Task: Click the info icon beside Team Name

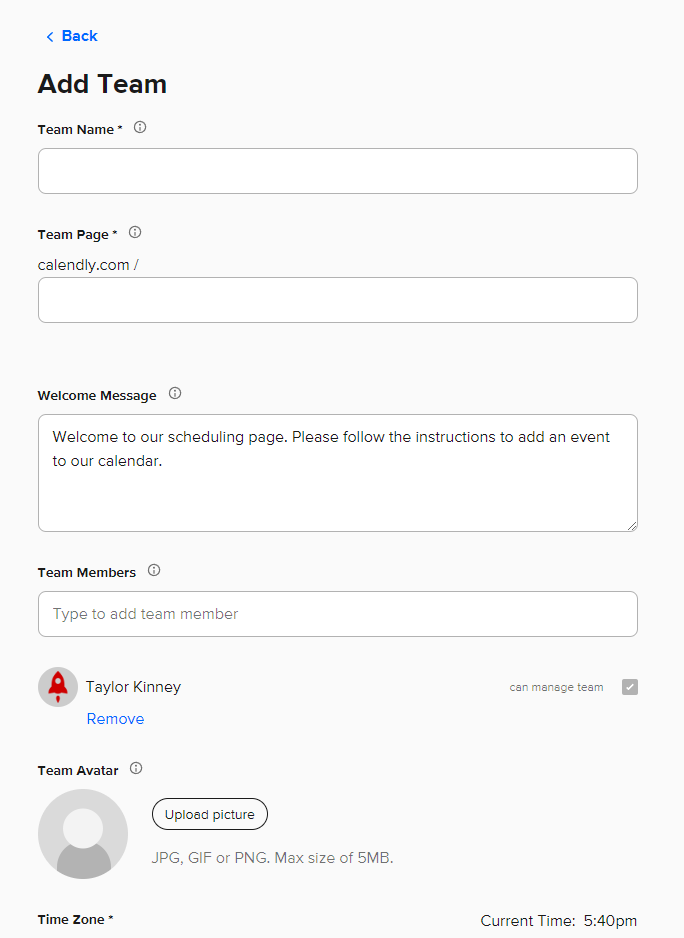Action: pos(140,128)
